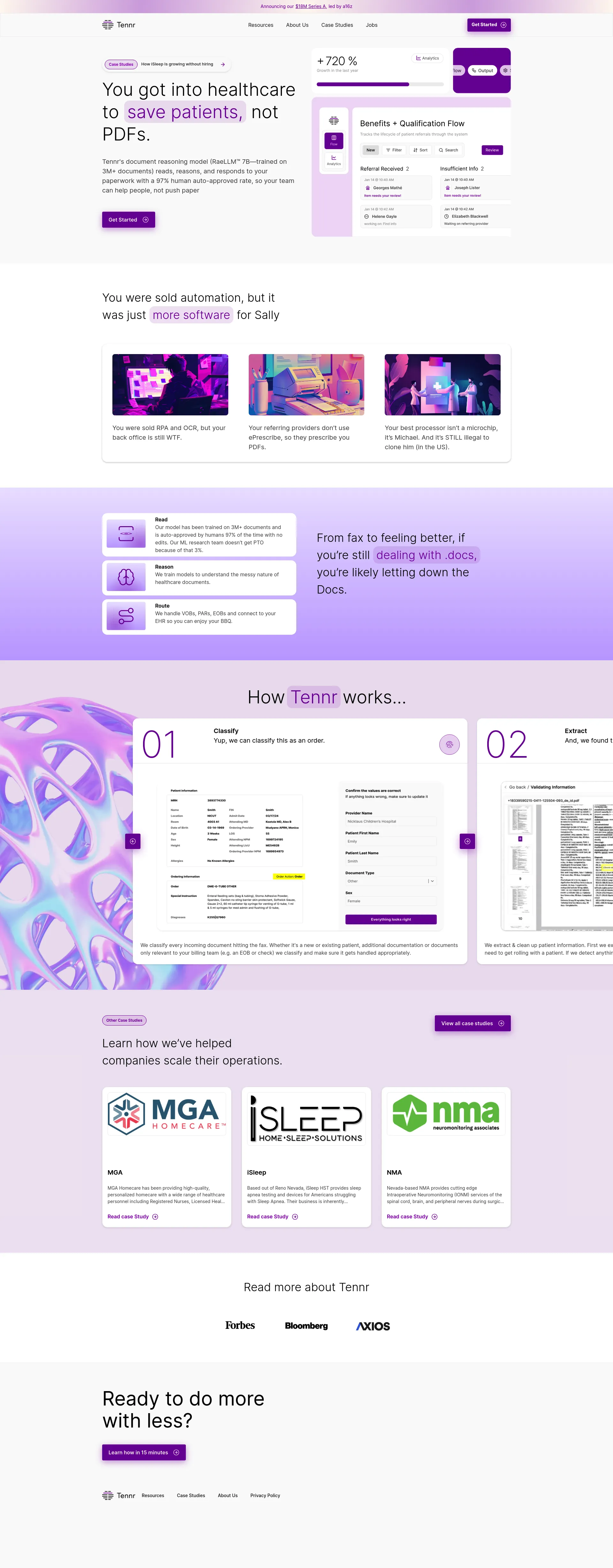Screen dimensions: 613x1568
Task: Click the MGA Homecare logo thumbnail
Action: click(167, 1114)
